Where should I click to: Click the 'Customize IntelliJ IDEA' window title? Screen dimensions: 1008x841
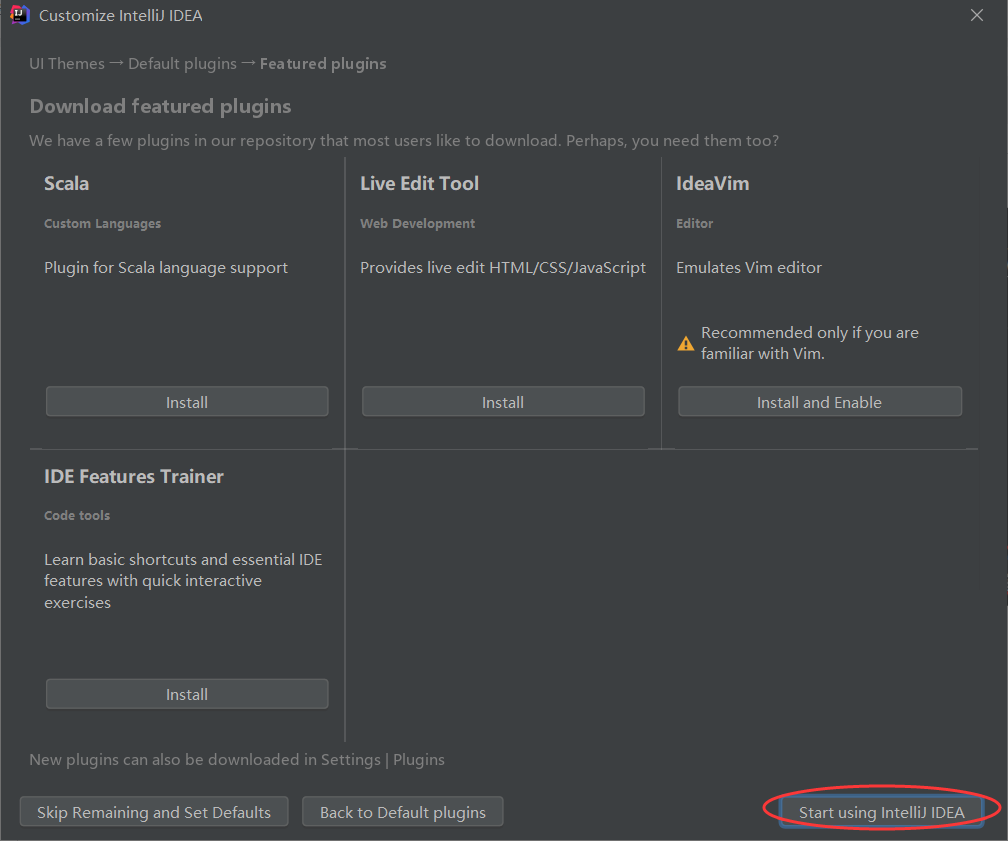point(121,15)
